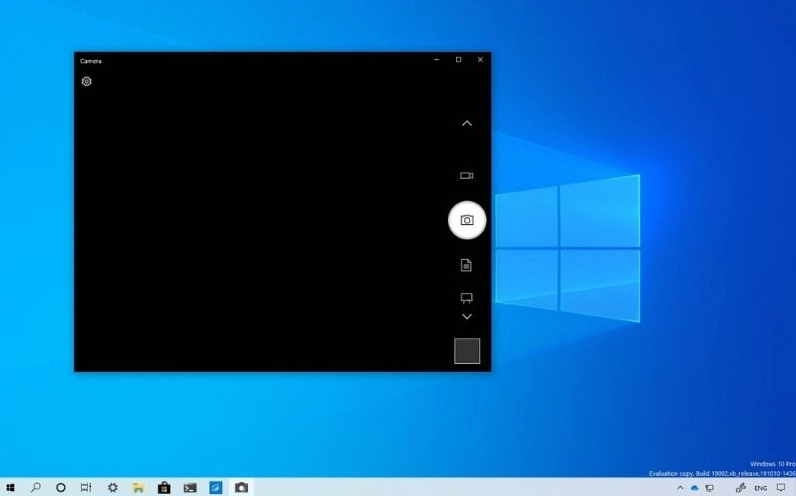796x496 pixels.
Task: Show hidden system tray icons
Action: (x=680, y=488)
